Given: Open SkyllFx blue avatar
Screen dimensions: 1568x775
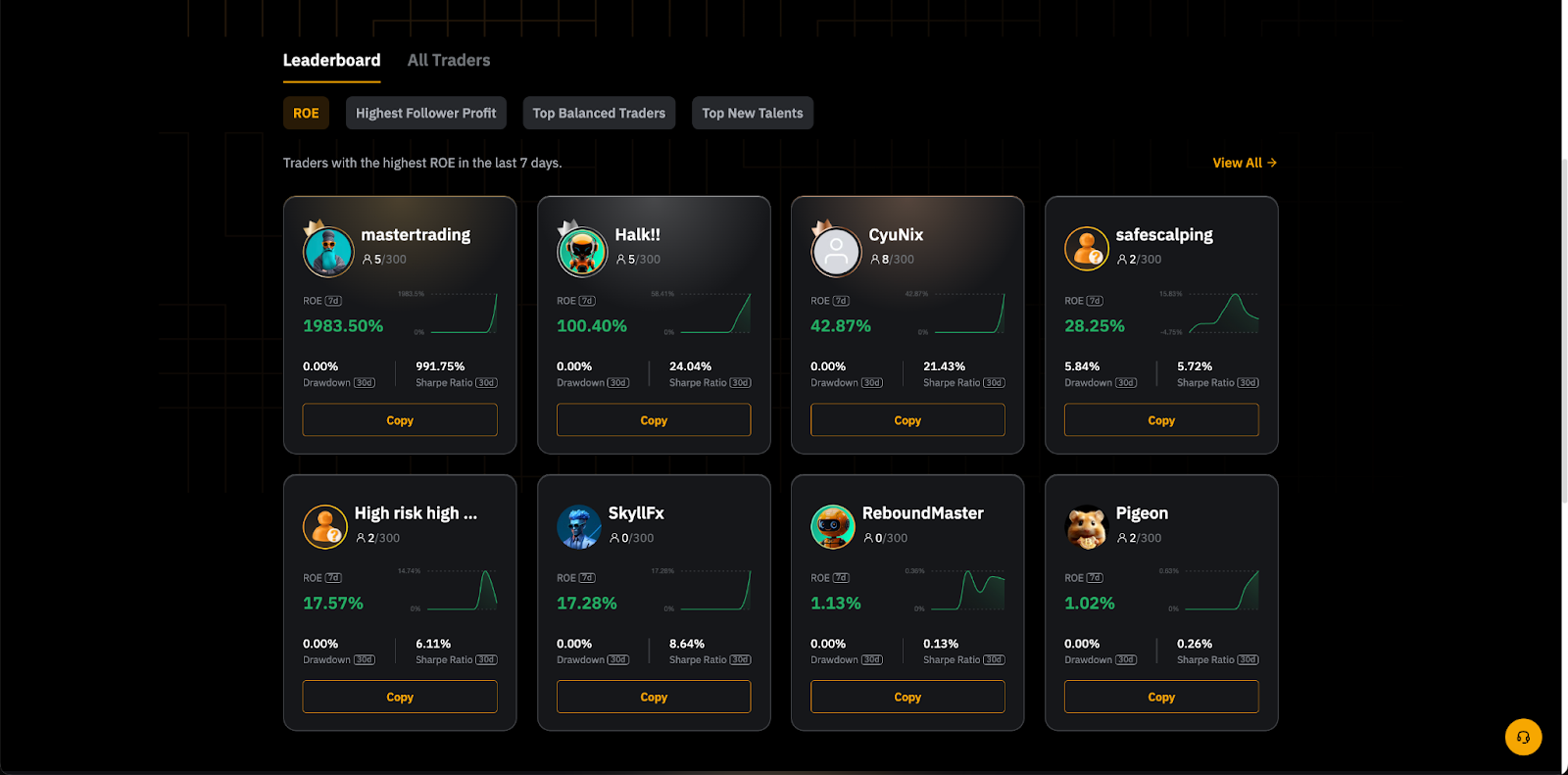Looking at the screenshot, I should 579,527.
